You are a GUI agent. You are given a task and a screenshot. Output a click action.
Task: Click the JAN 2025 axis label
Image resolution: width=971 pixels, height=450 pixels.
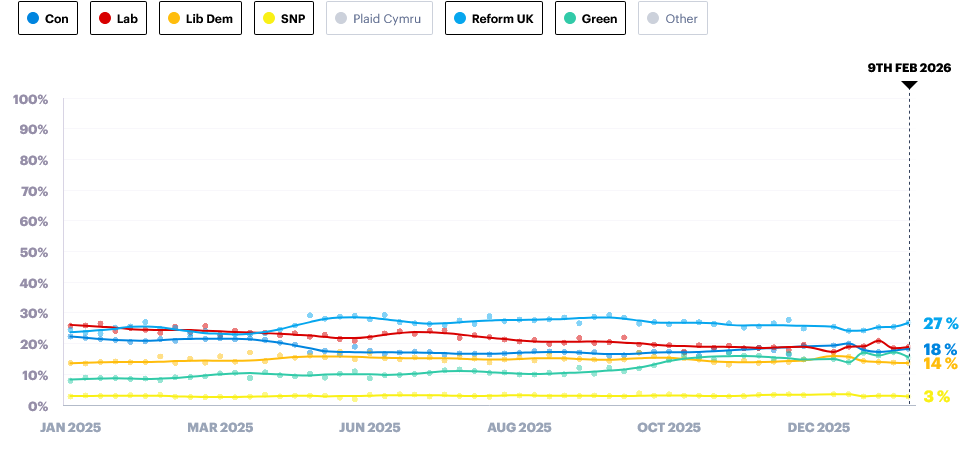click(x=70, y=428)
